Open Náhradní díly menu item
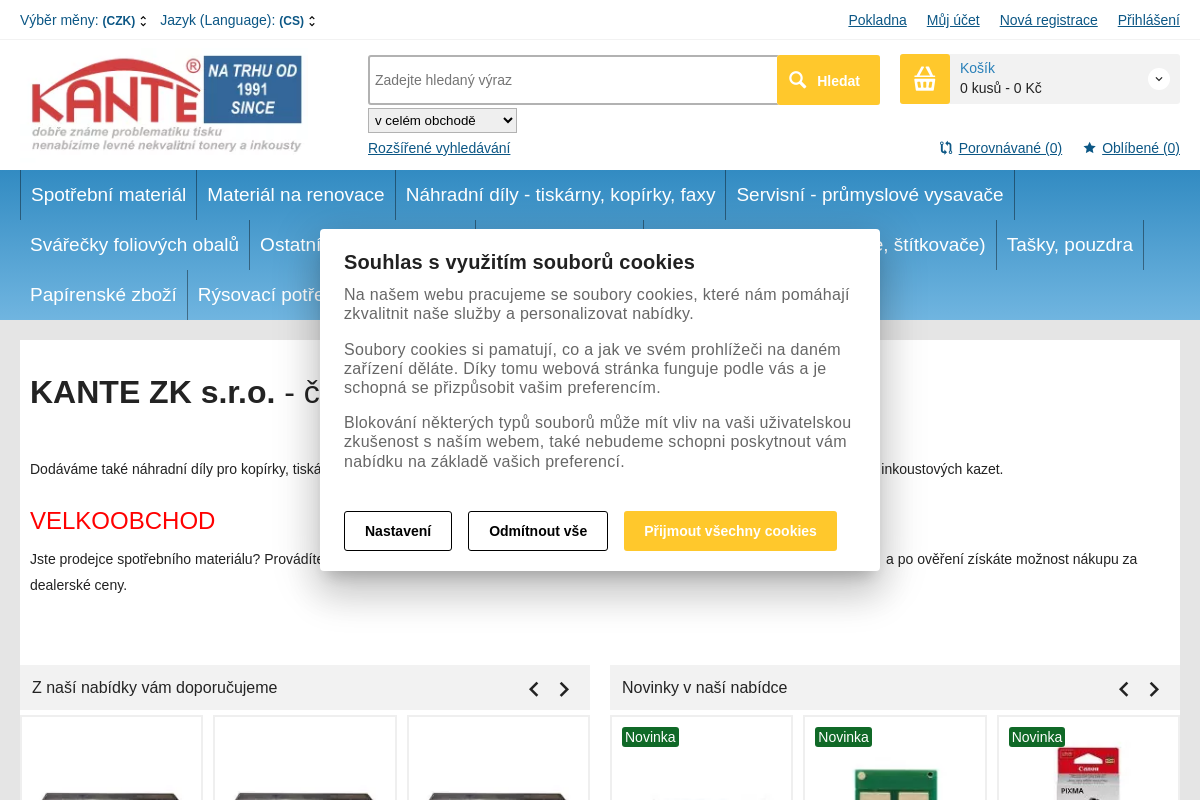This screenshot has height=800, width=1200. [560, 195]
